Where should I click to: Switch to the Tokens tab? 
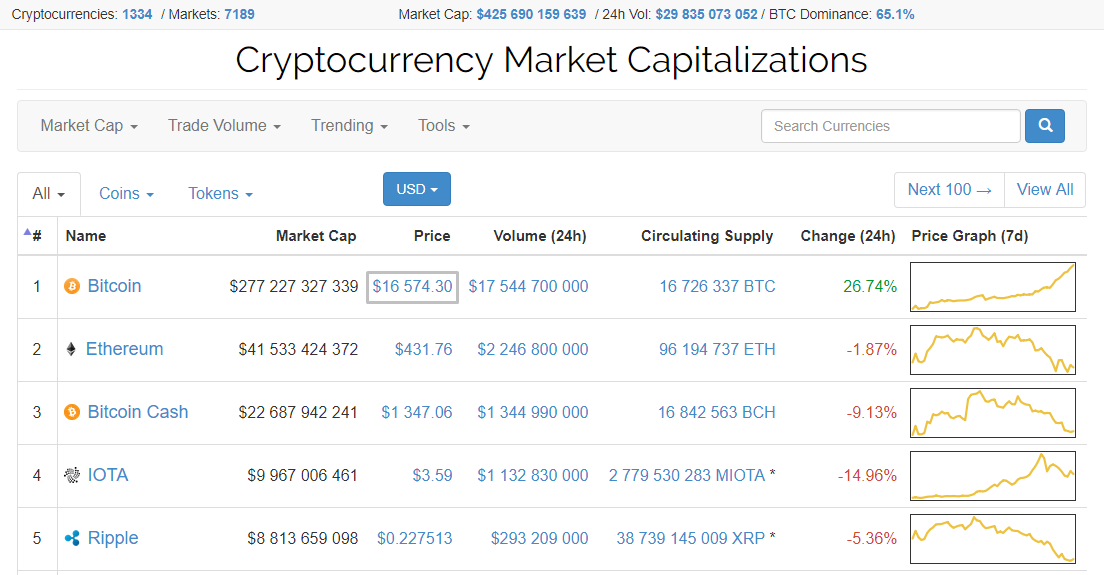(x=220, y=194)
